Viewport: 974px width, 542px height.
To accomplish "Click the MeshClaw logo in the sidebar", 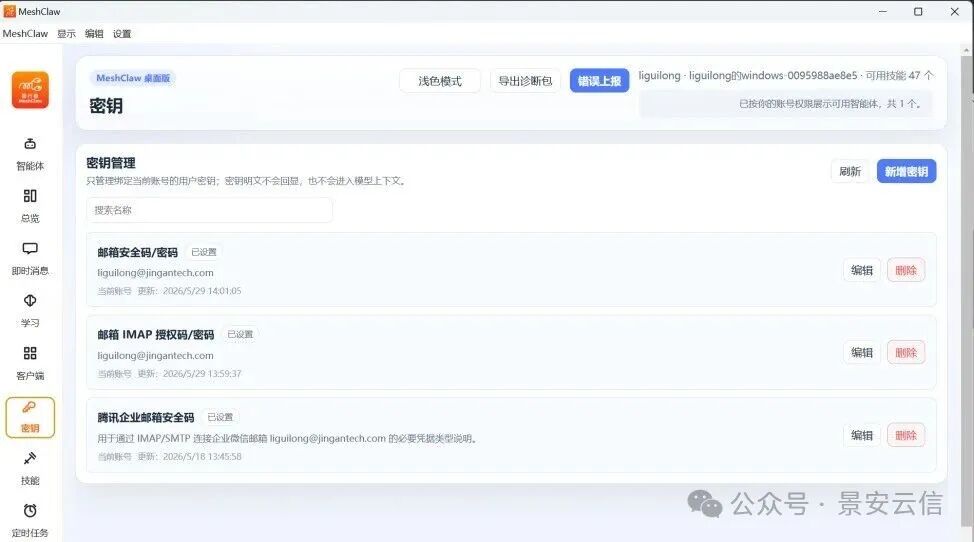I will click(30, 90).
